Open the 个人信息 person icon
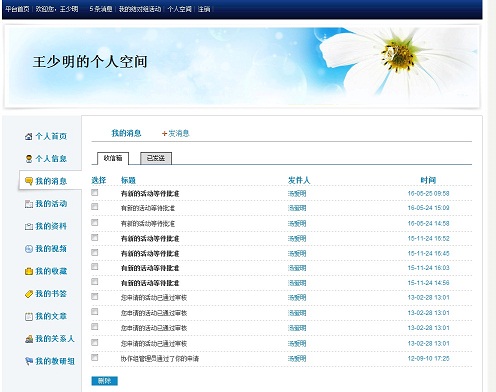The width and height of the screenshot is (496, 392). click(x=29, y=159)
